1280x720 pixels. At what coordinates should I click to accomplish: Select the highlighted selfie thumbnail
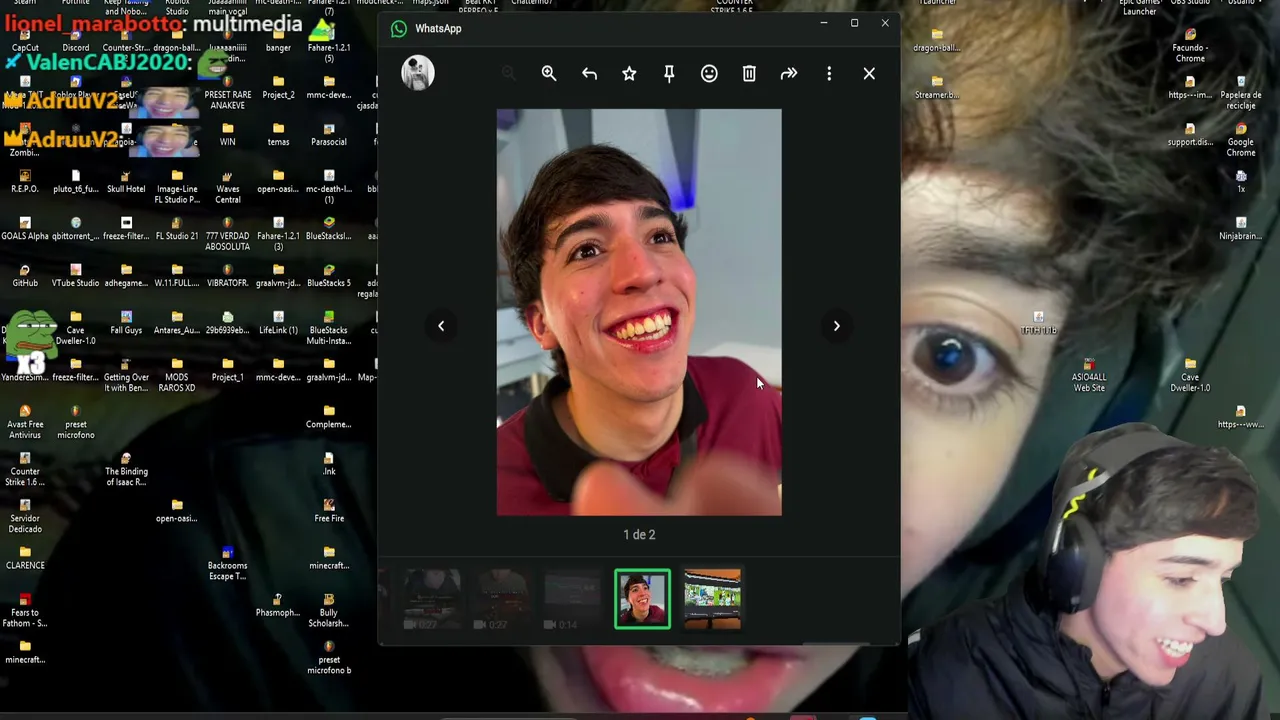642,599
